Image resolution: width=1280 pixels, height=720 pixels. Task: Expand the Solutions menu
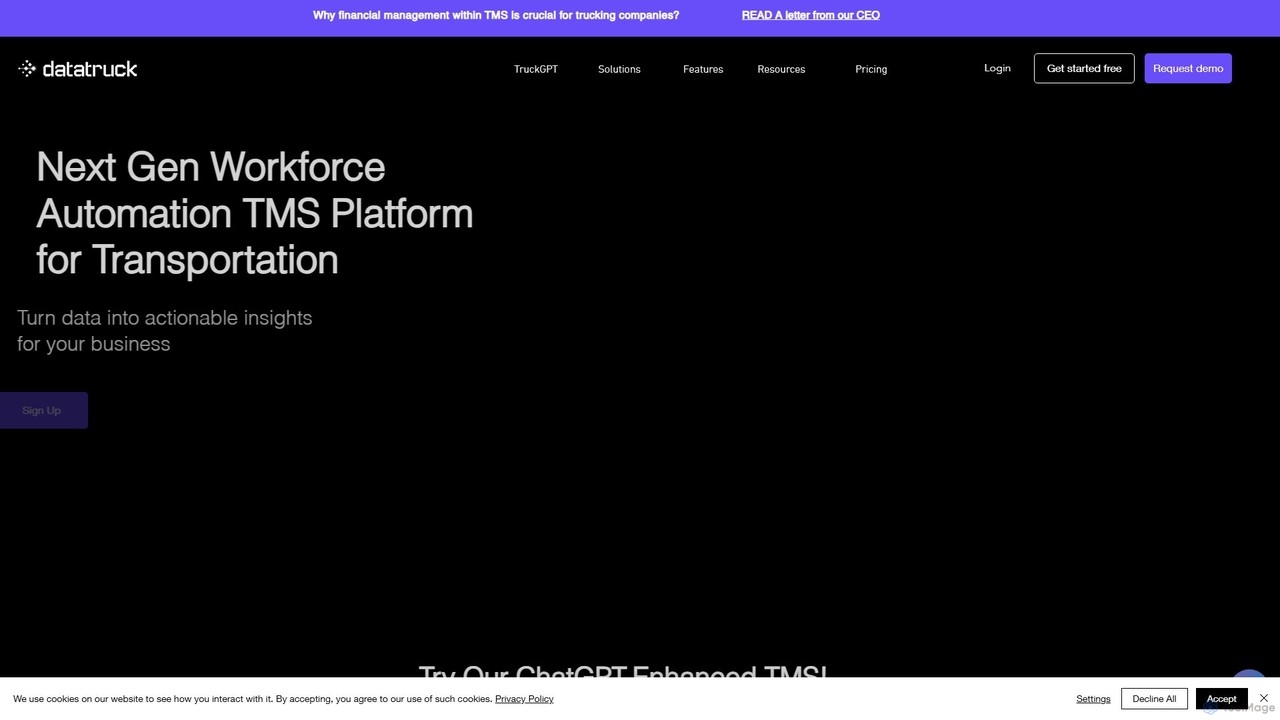point(619,69)
